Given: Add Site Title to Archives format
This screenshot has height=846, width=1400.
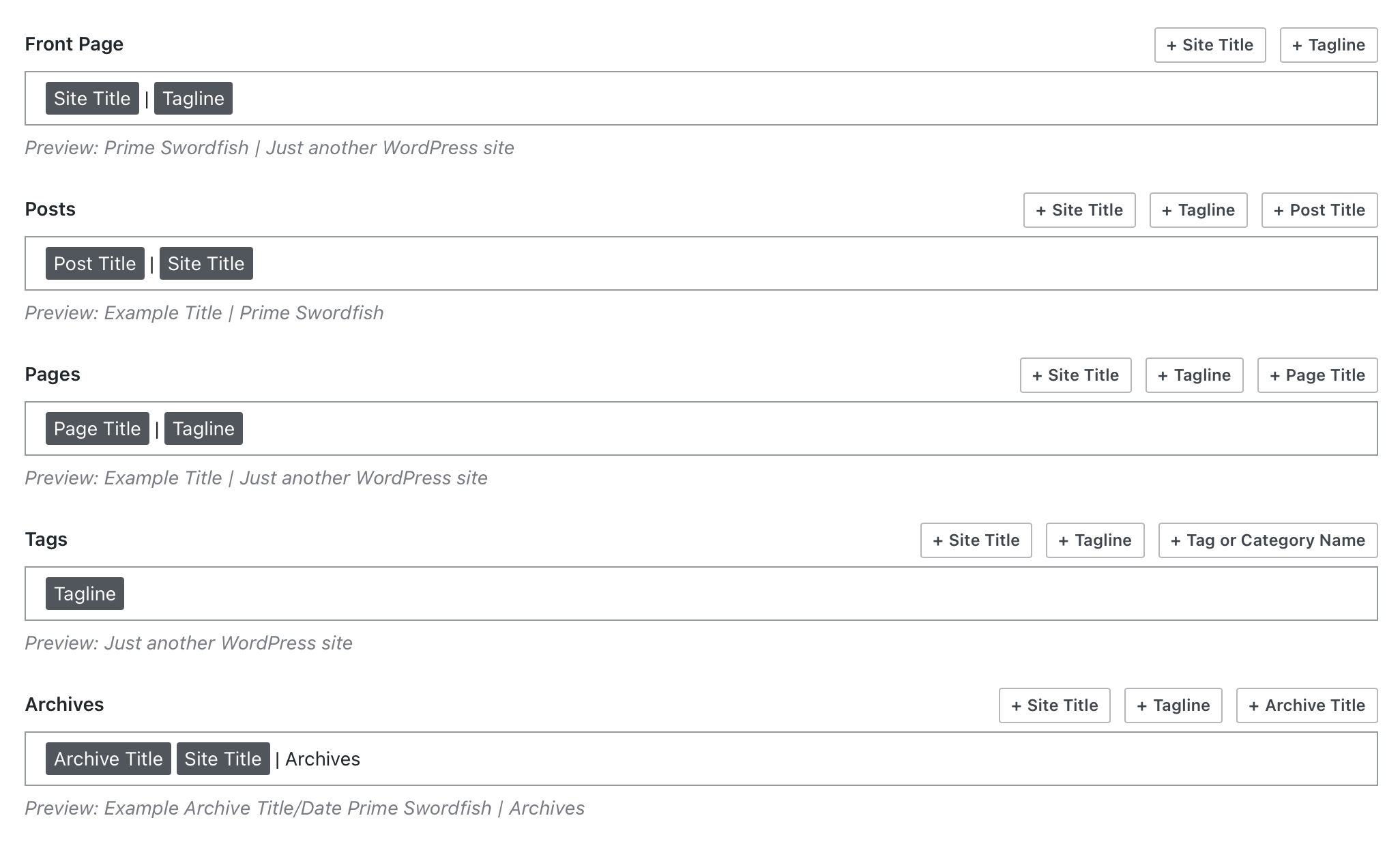Looking at the screenshot, I should (1053, 705).
